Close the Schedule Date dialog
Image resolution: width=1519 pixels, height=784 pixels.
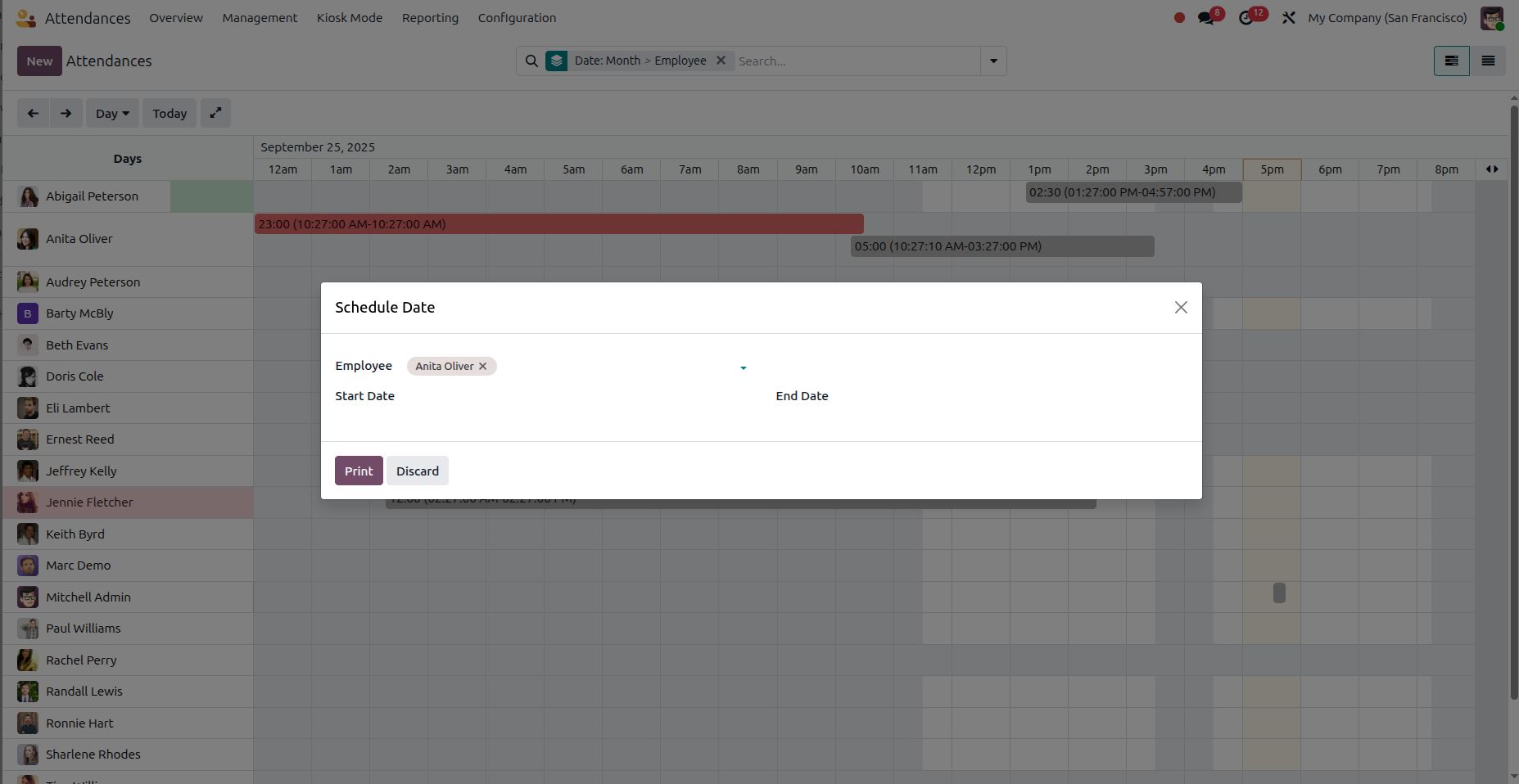[x=1181, y=307]
